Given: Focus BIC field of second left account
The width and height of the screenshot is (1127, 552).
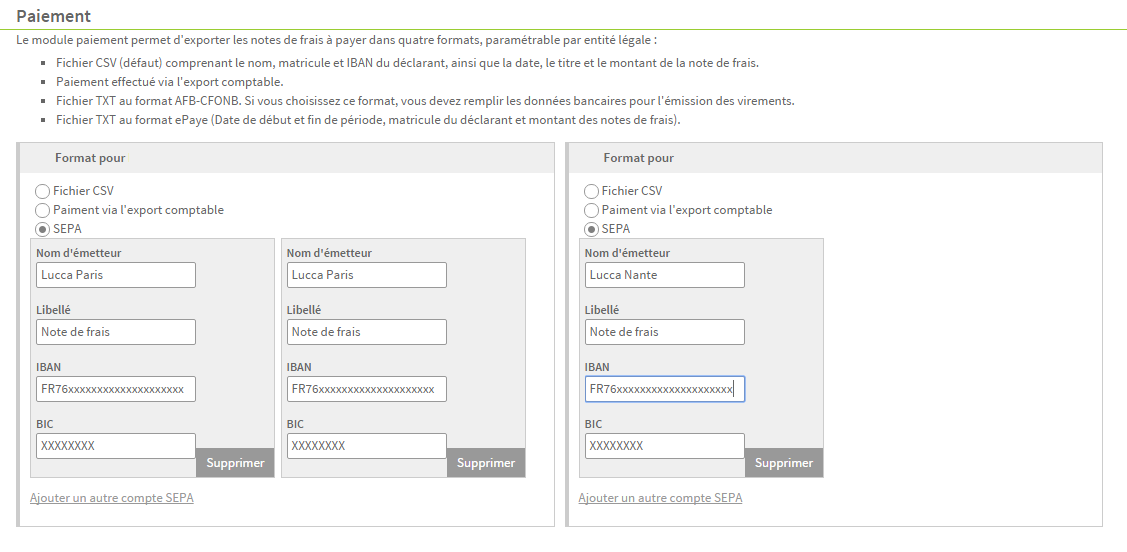Looking at the screenshot, I should (367, 446).
